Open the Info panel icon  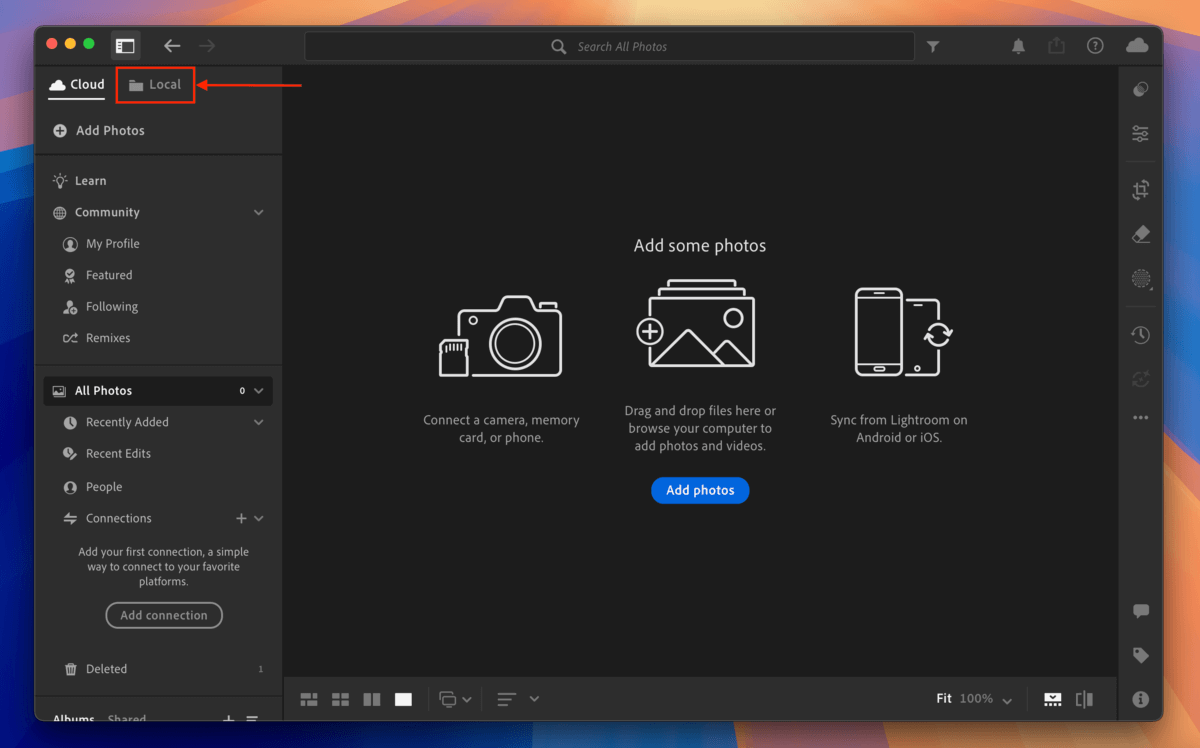pos(1141,699)
